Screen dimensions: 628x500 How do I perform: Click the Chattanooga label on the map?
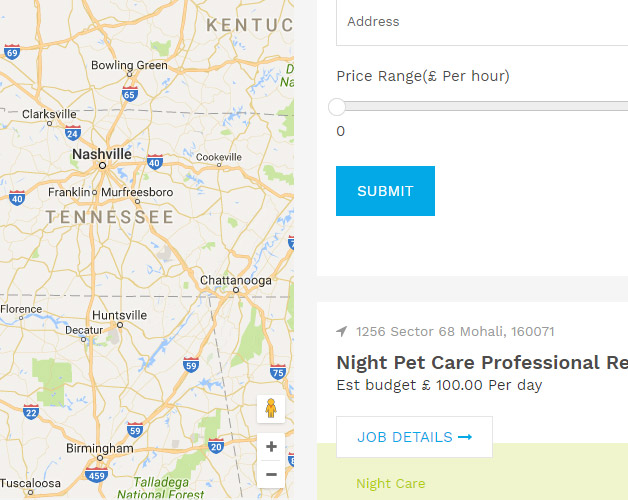(236, 281)
